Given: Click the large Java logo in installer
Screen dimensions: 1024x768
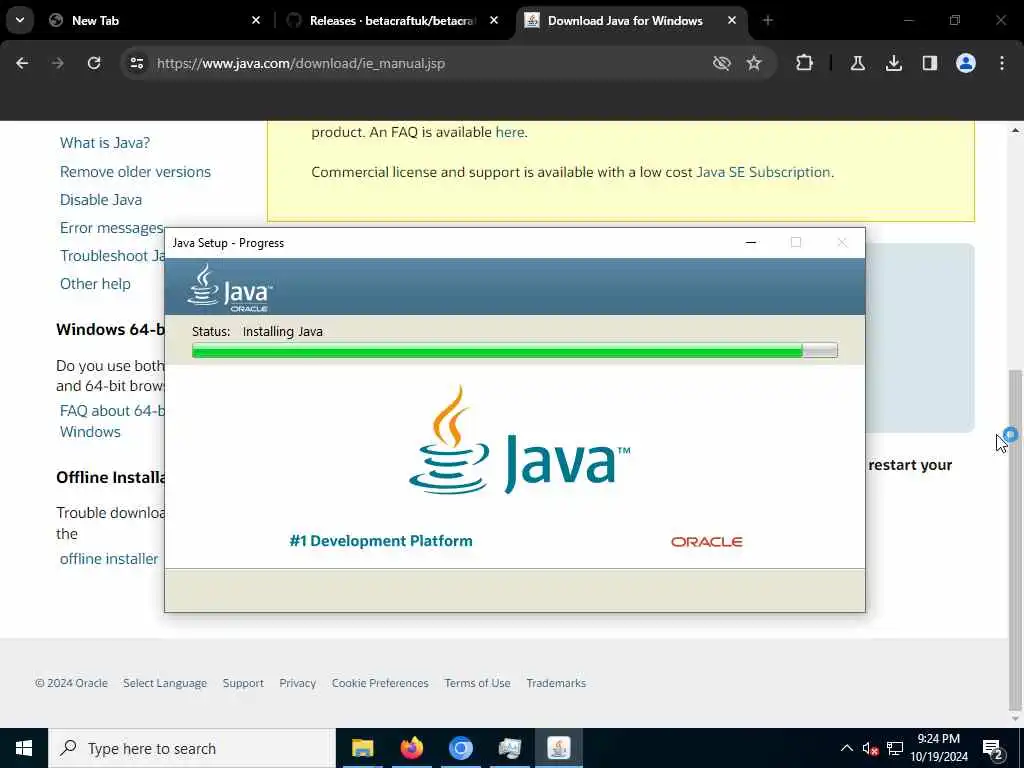Looking at the screenshot, I should point(519,440).
